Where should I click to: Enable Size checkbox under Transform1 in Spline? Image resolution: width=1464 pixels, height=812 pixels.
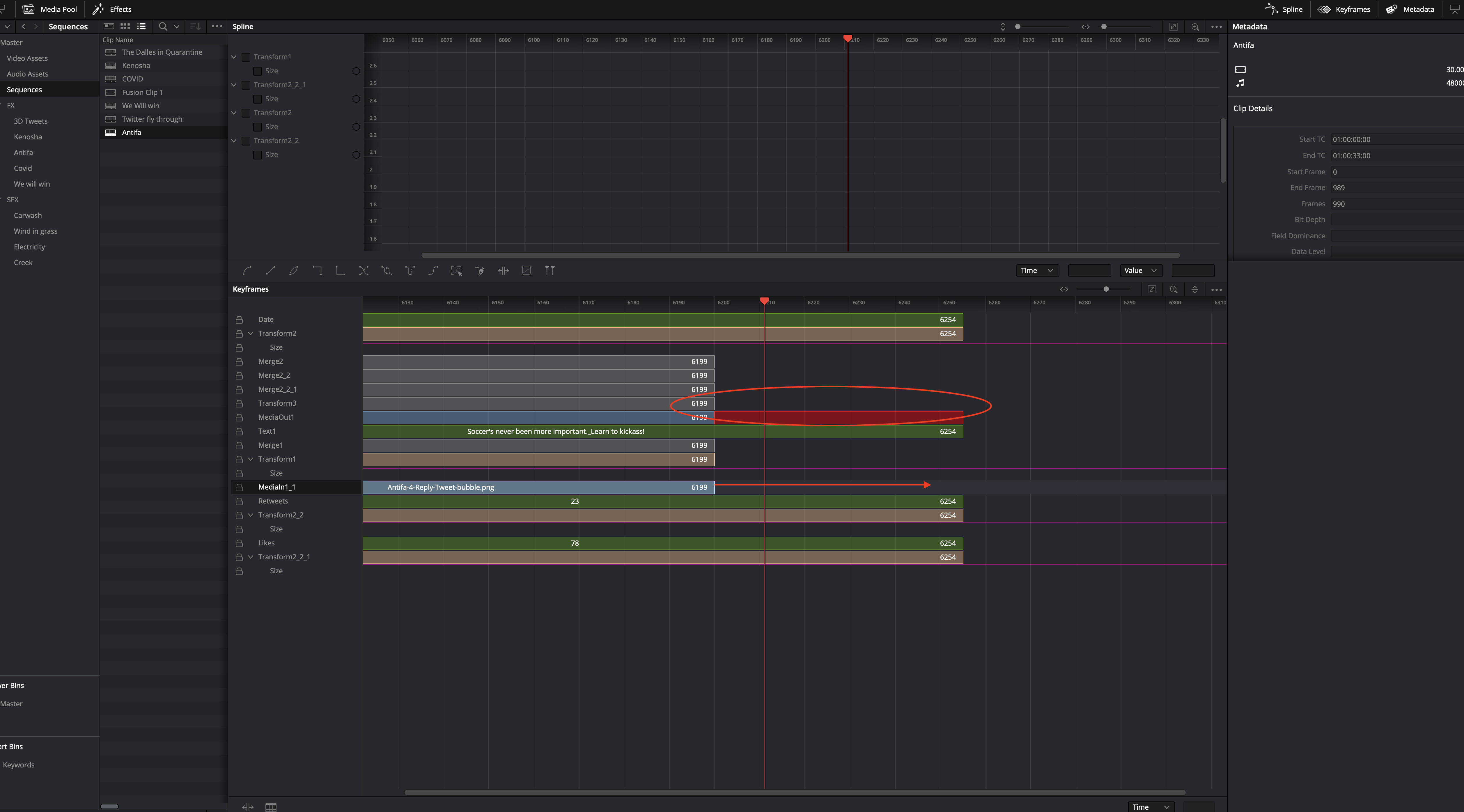(258, 71)
